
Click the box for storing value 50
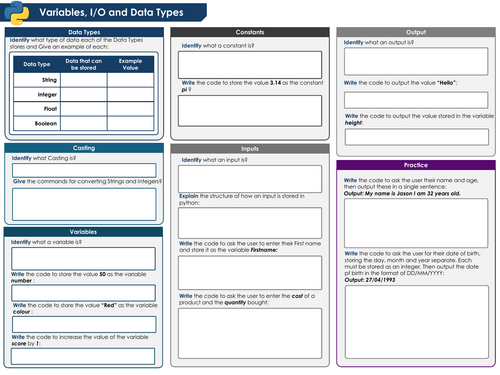83,293
